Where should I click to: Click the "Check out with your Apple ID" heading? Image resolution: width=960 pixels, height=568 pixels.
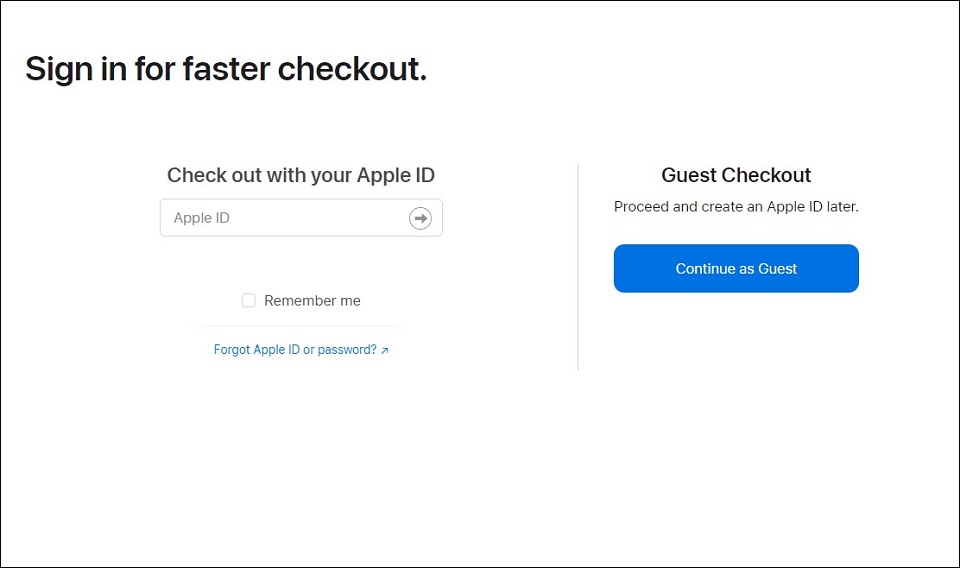pyautogui.click(x=301, y=175)
